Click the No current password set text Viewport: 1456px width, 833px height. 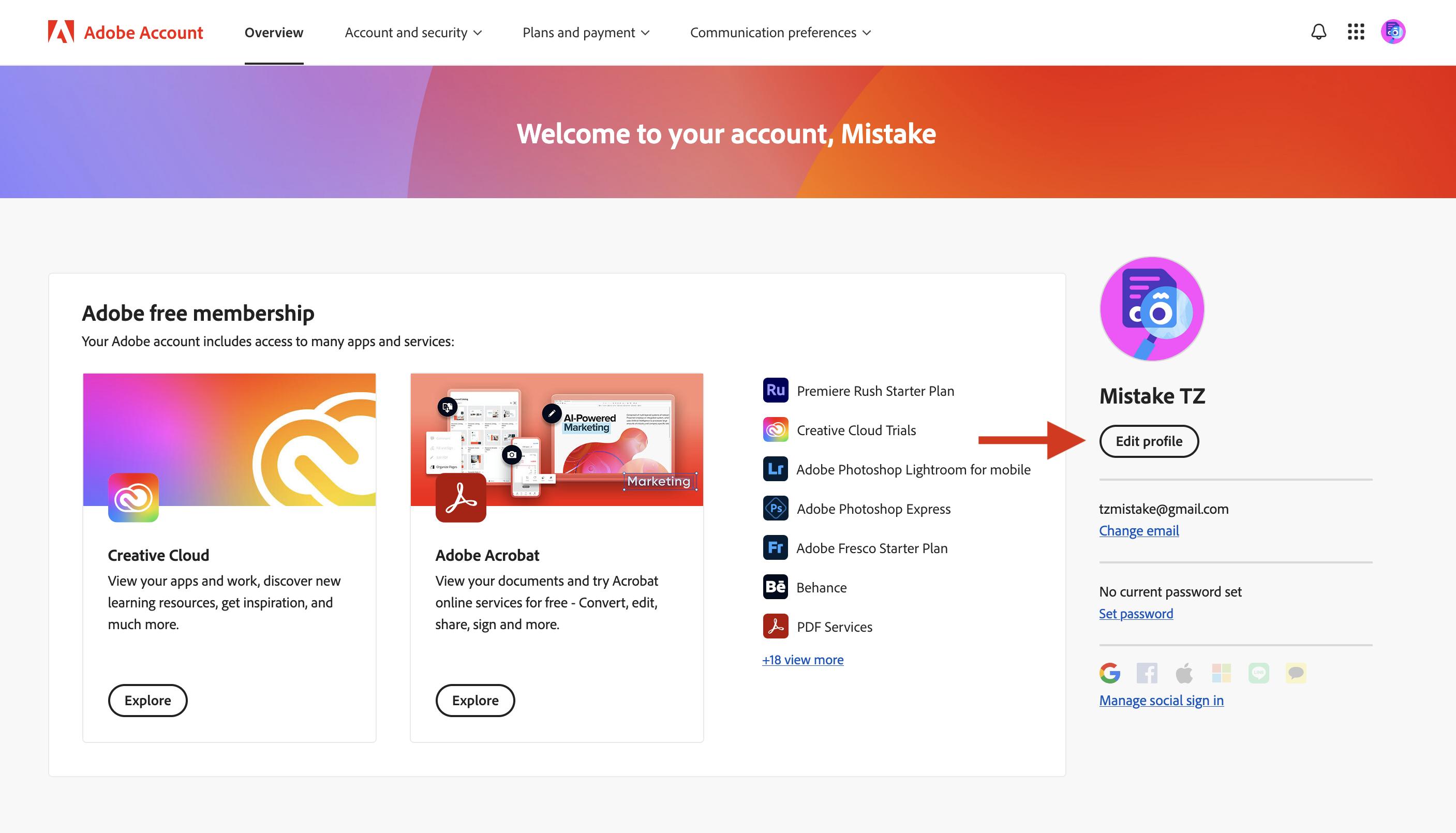[x=1170, y=591]
